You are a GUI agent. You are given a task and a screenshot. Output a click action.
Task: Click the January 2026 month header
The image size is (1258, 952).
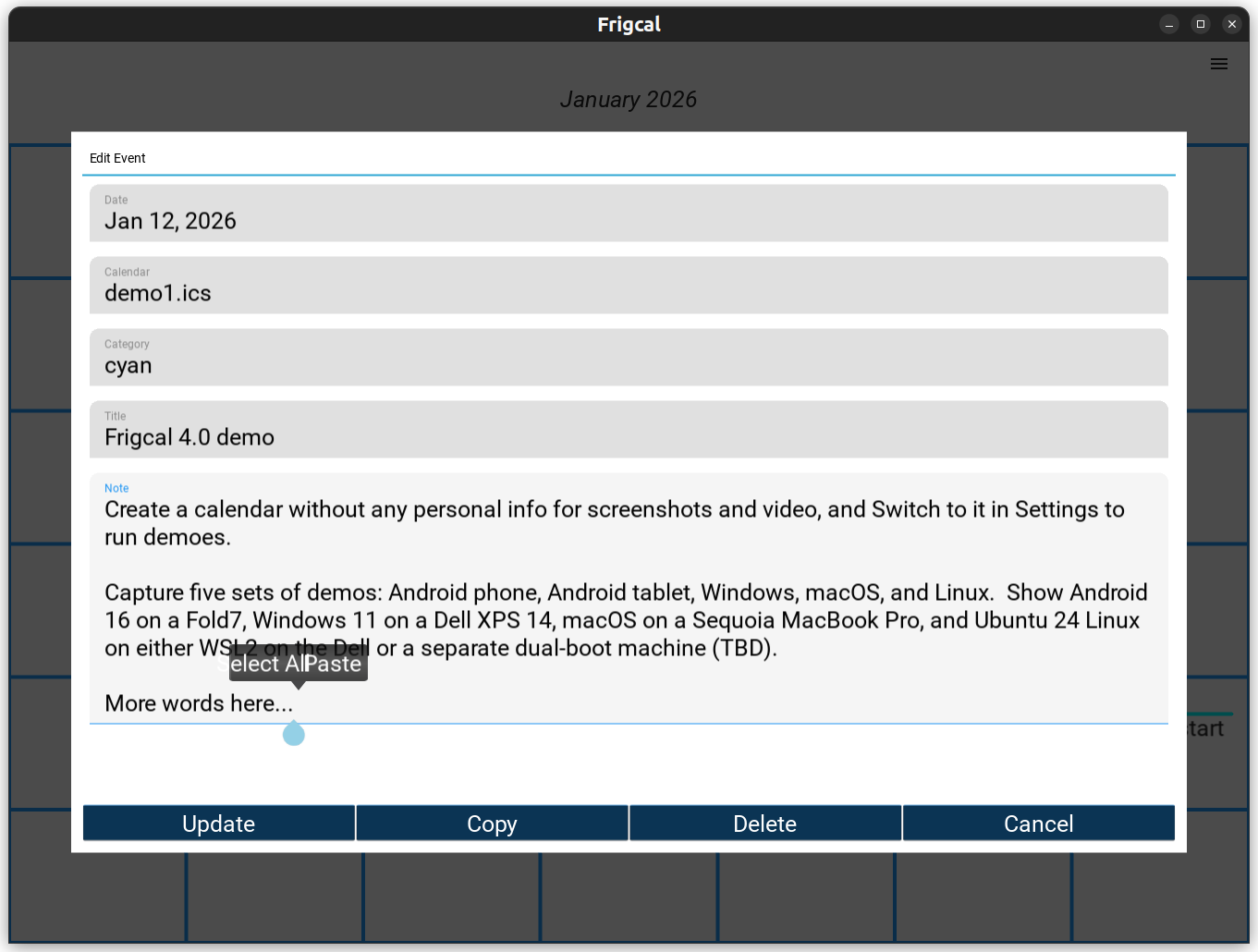point(629,100)
